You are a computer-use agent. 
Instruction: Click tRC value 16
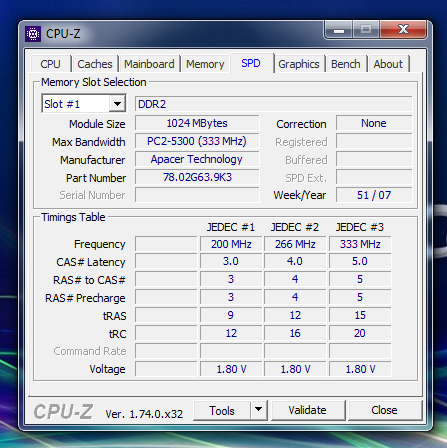295,333
